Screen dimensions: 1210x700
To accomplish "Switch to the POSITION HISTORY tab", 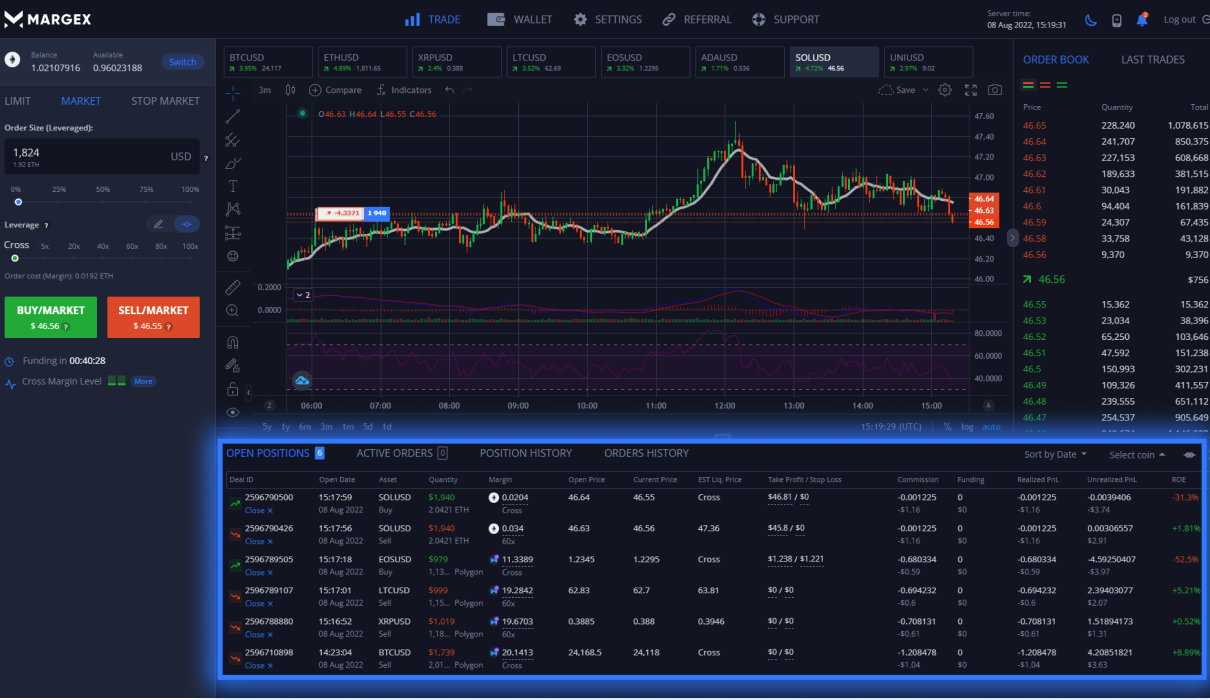I will (526, 453).
